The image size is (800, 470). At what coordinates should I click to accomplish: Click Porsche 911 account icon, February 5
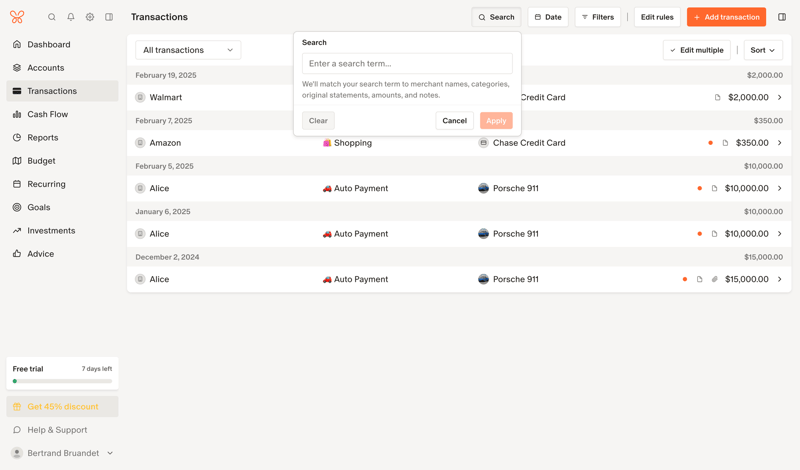pos(483,188)
